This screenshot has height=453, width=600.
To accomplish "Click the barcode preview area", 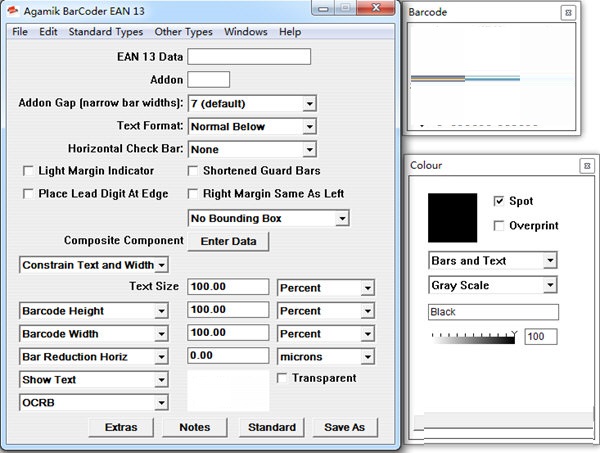I will [x=491, y=77].
